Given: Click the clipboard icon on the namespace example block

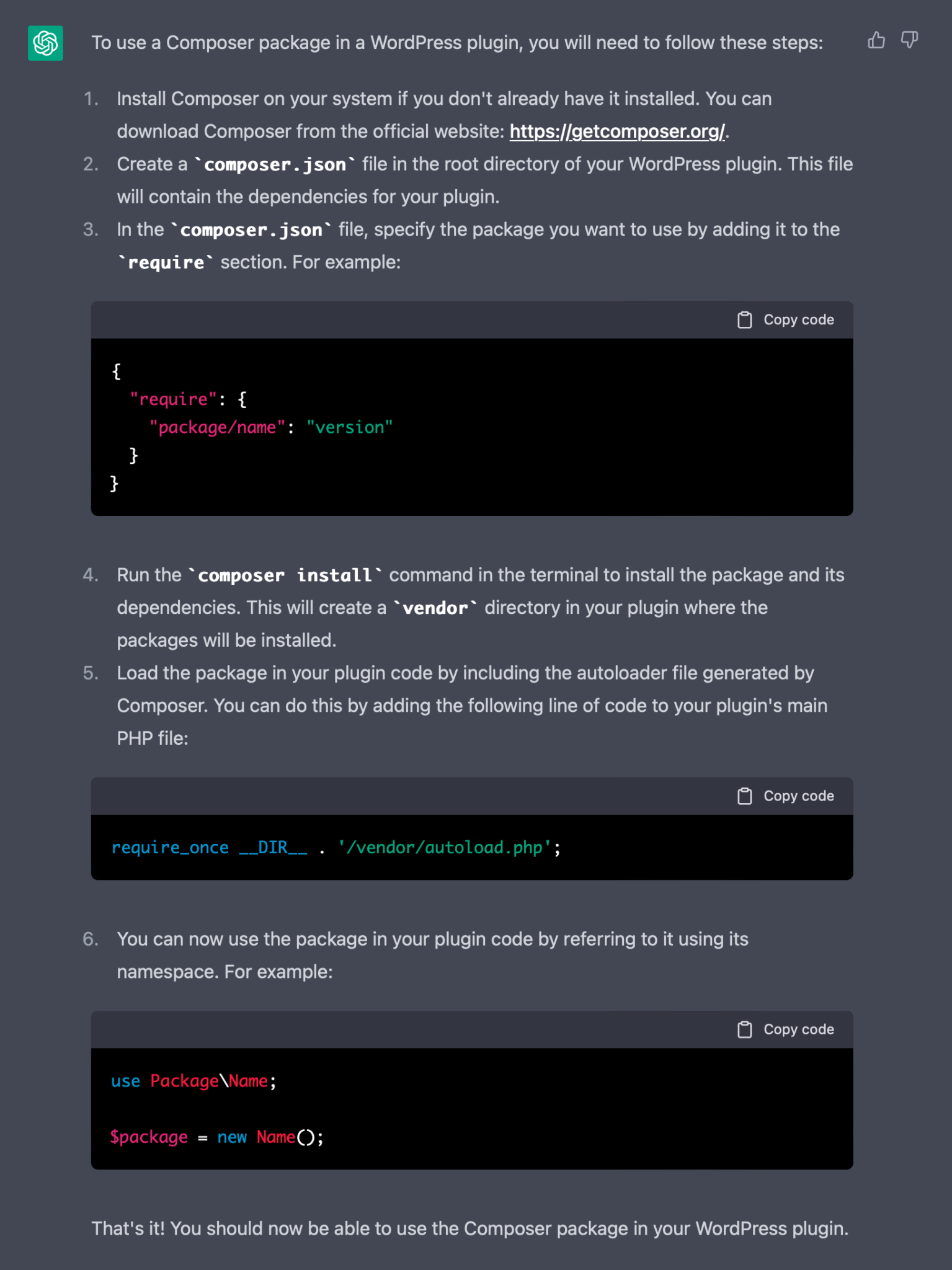Looking at the screenshot, I should (744, 1029).
